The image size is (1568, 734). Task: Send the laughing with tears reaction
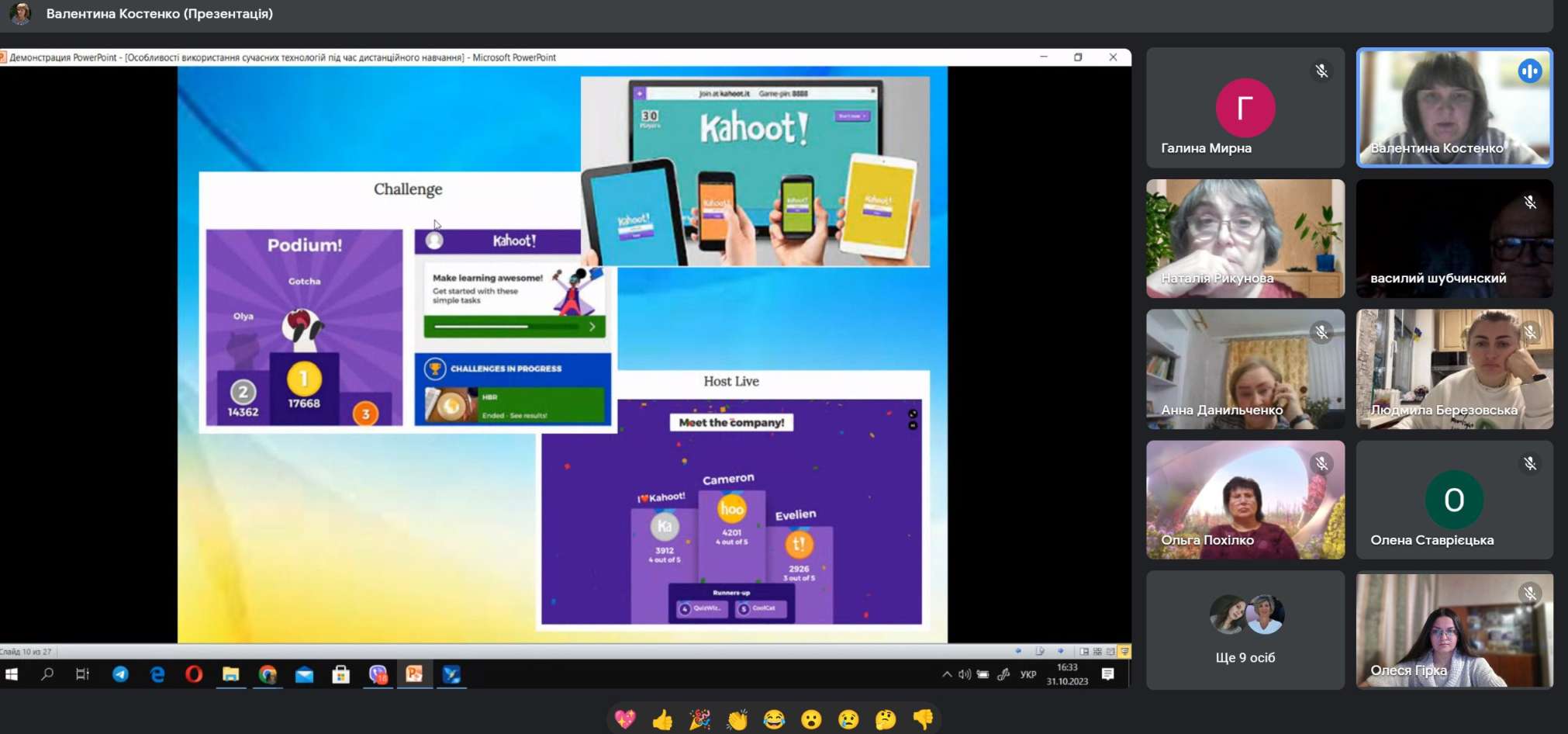coord(774,719)
